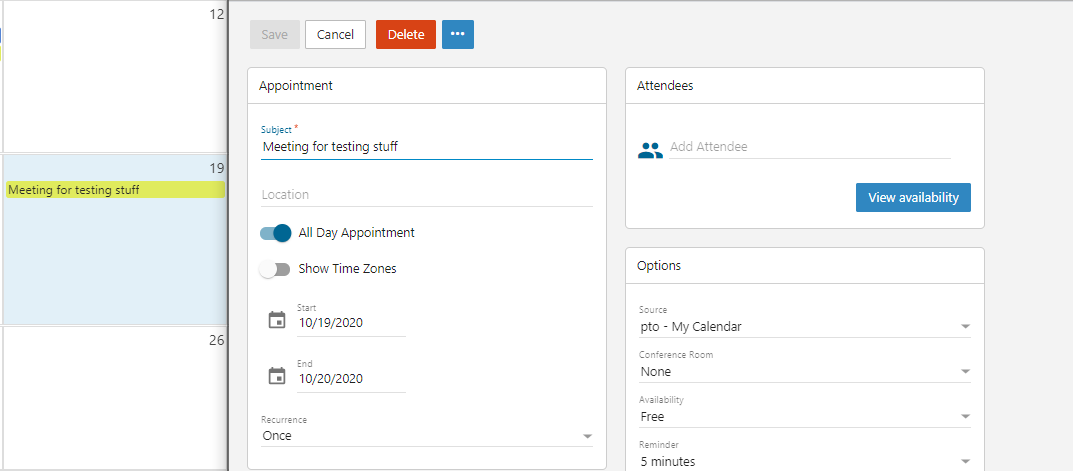The height and width of the screenshot is (471, 1073).
Task: Click into the Location field
Action: [426, 195]
